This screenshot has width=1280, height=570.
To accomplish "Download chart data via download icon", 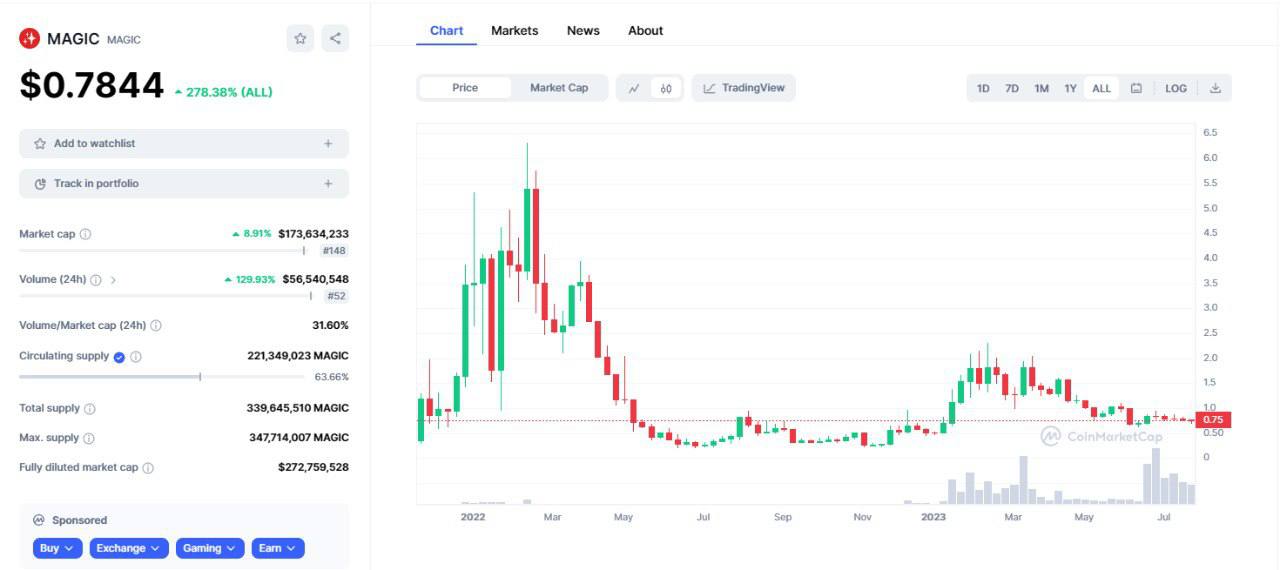I will point(1215,88).
